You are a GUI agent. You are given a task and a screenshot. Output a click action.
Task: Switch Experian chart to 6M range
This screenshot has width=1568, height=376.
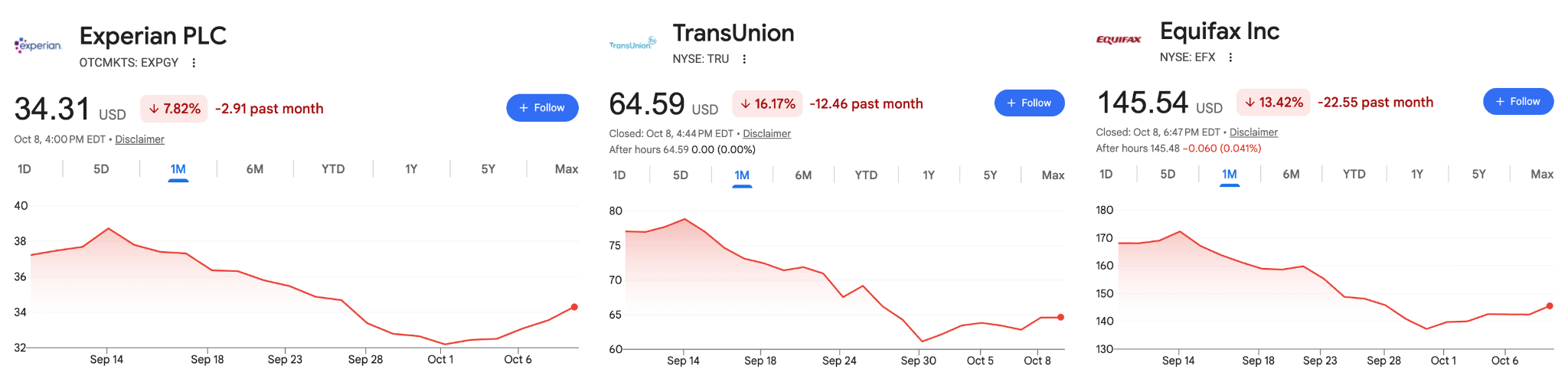pos(255,169)
